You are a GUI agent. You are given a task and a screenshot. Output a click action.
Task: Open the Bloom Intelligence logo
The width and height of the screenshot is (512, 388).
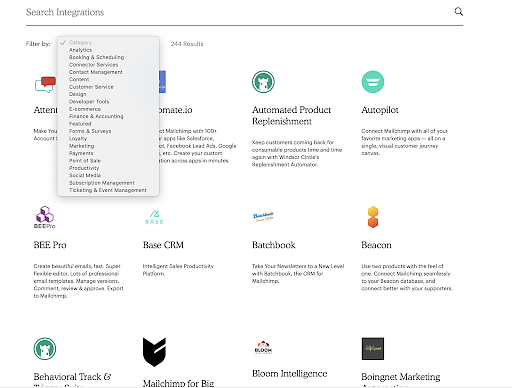tap(263, 347)
